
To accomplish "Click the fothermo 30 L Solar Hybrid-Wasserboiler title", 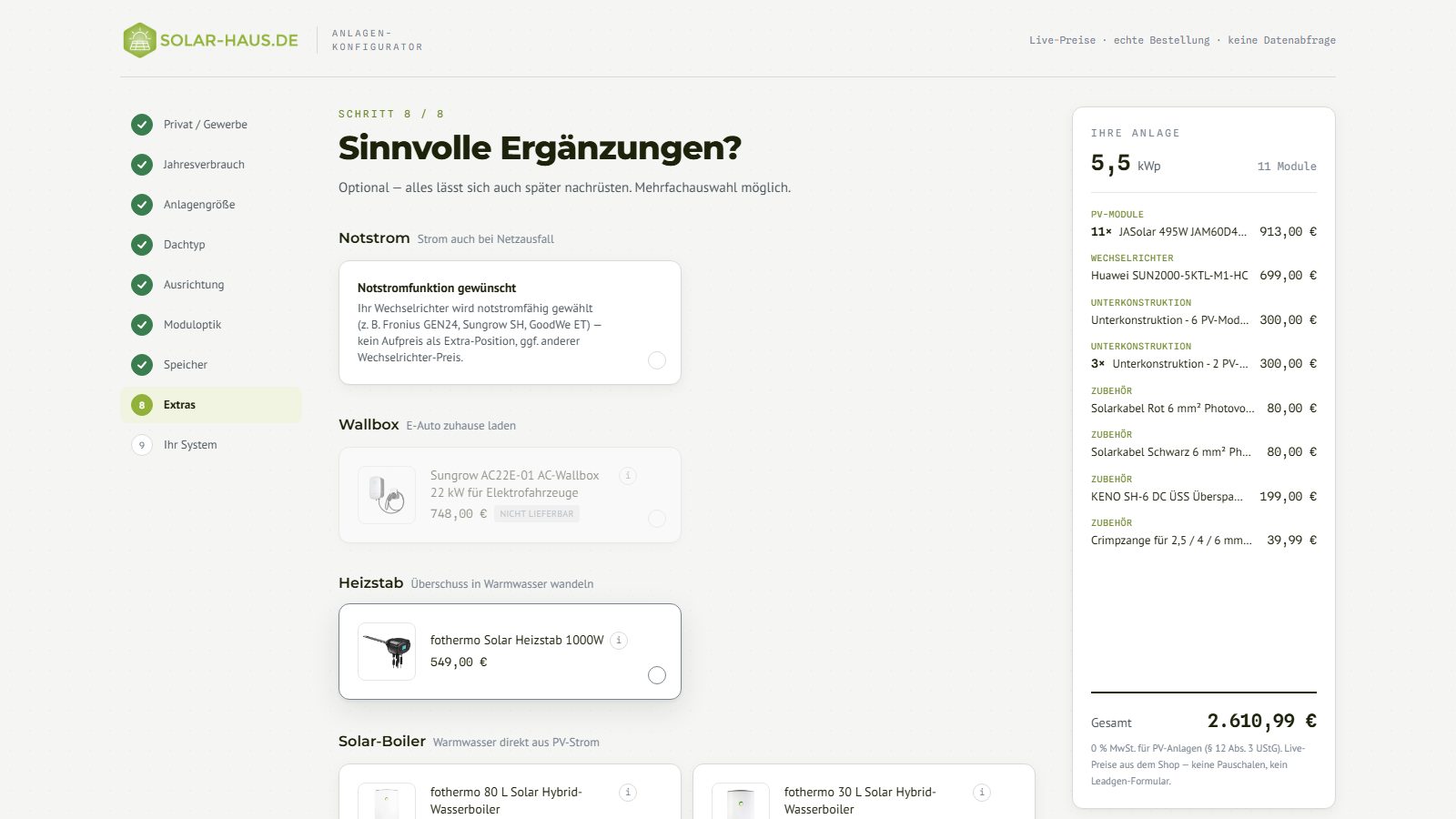I will pyautogui.click(x=860, y=801).
